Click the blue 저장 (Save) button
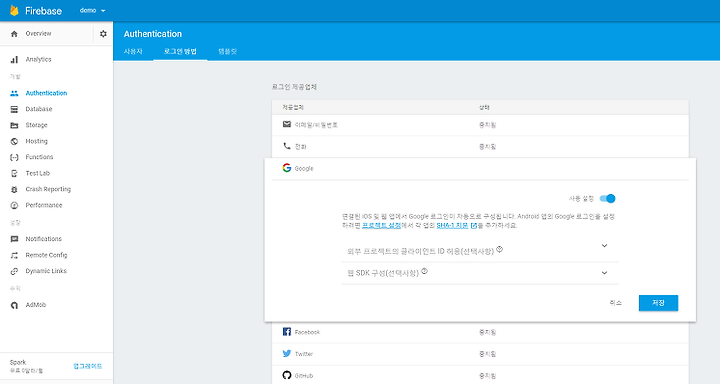 [658, 303]
